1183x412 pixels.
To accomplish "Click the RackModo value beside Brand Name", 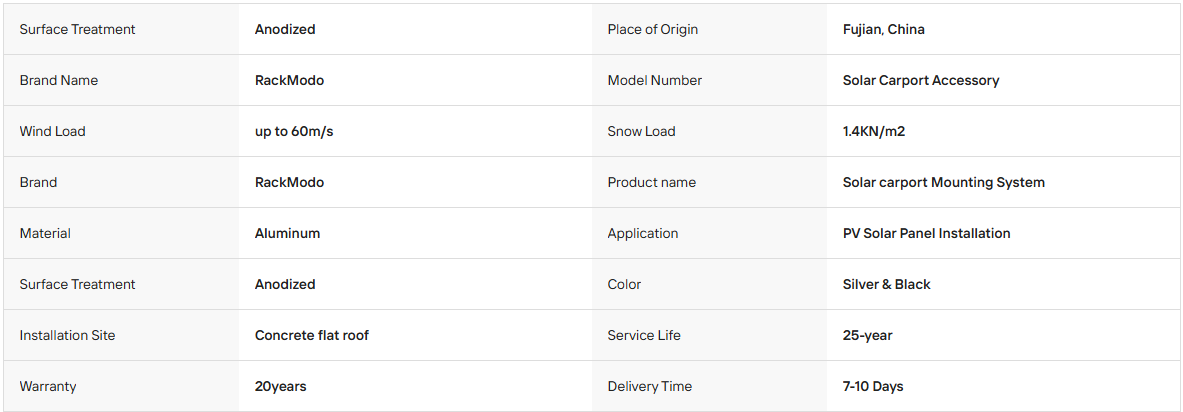I will 290,80.
